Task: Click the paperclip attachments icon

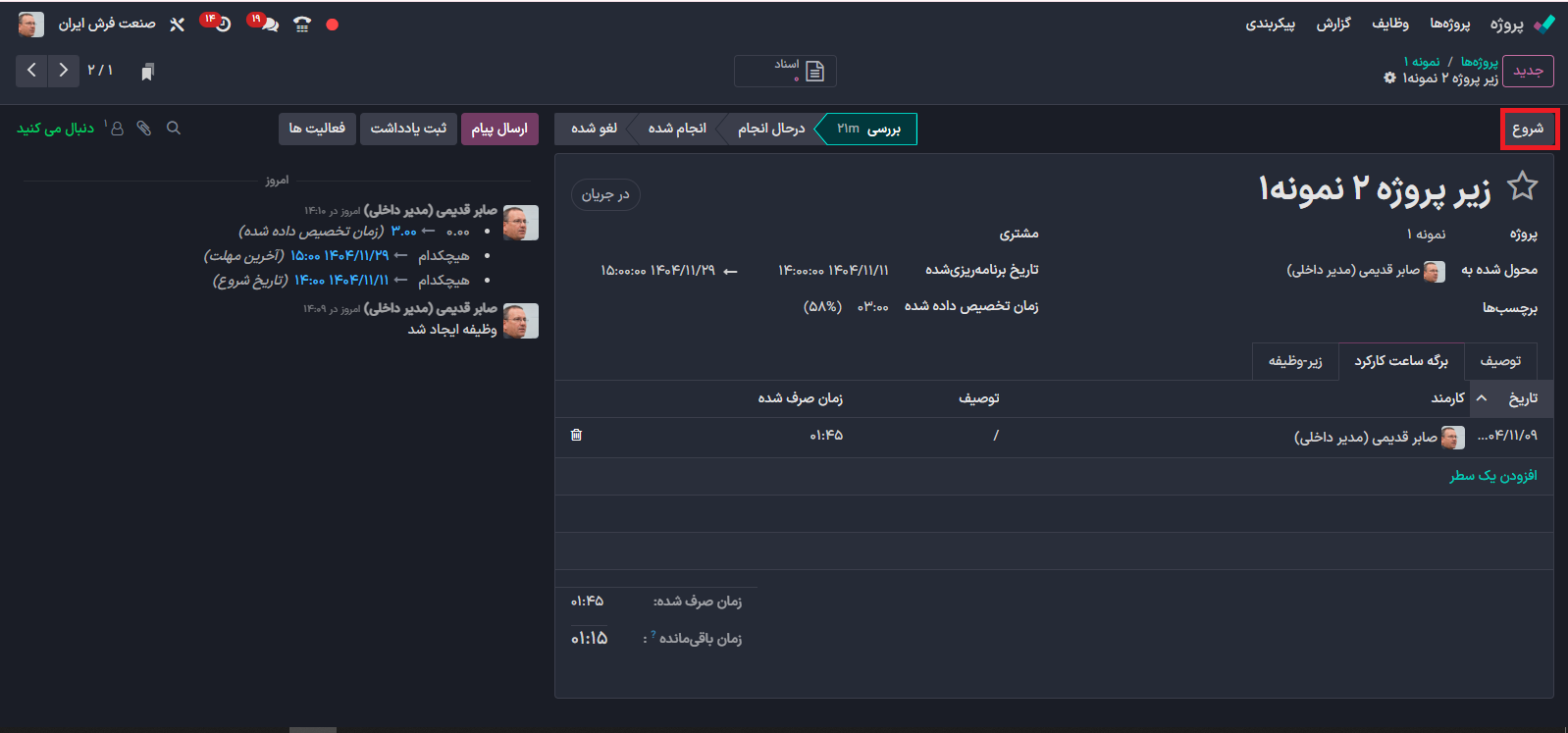Action: click(x=144, y=129)
